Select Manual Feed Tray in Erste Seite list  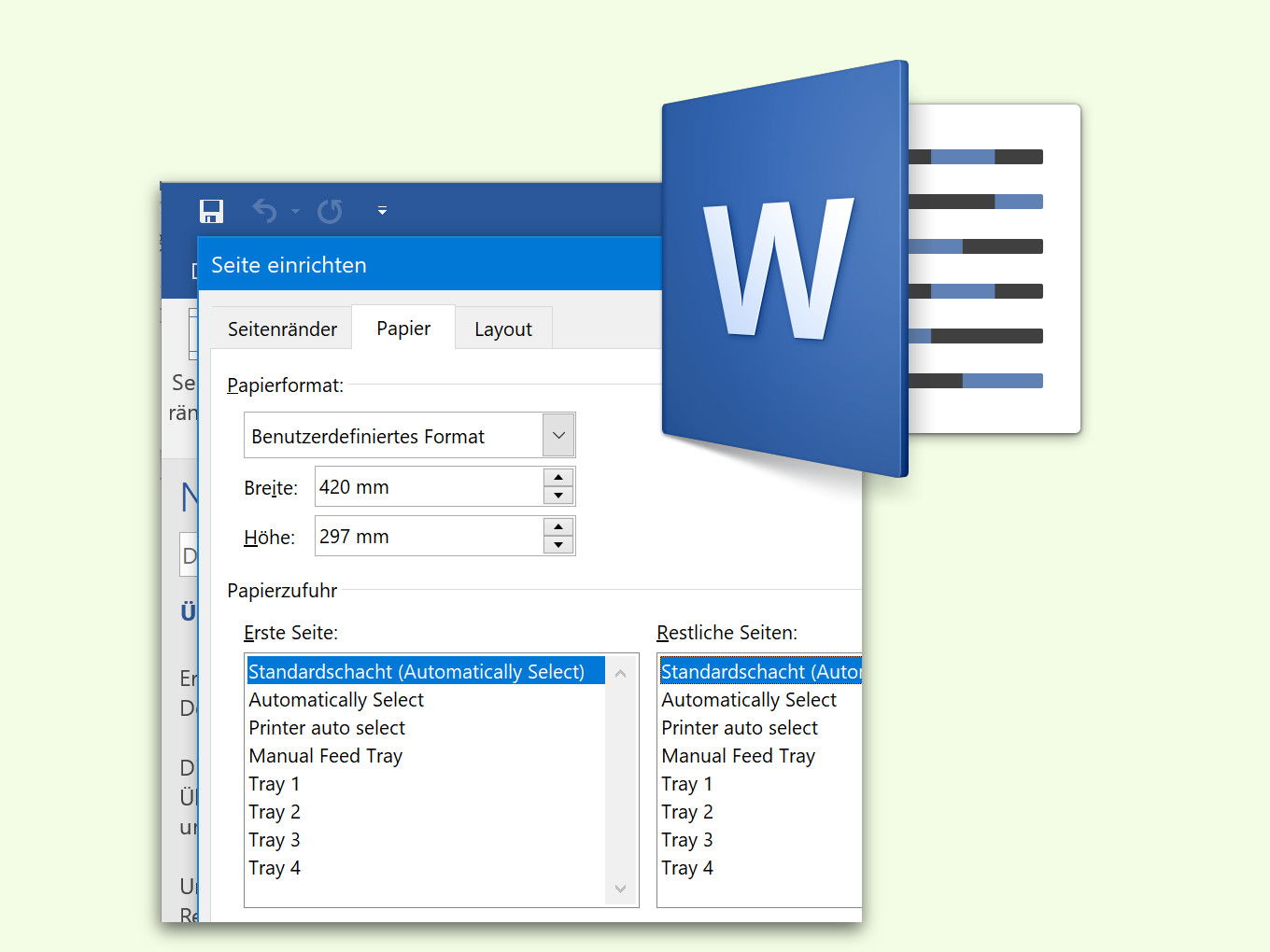[x=426, y=755]
